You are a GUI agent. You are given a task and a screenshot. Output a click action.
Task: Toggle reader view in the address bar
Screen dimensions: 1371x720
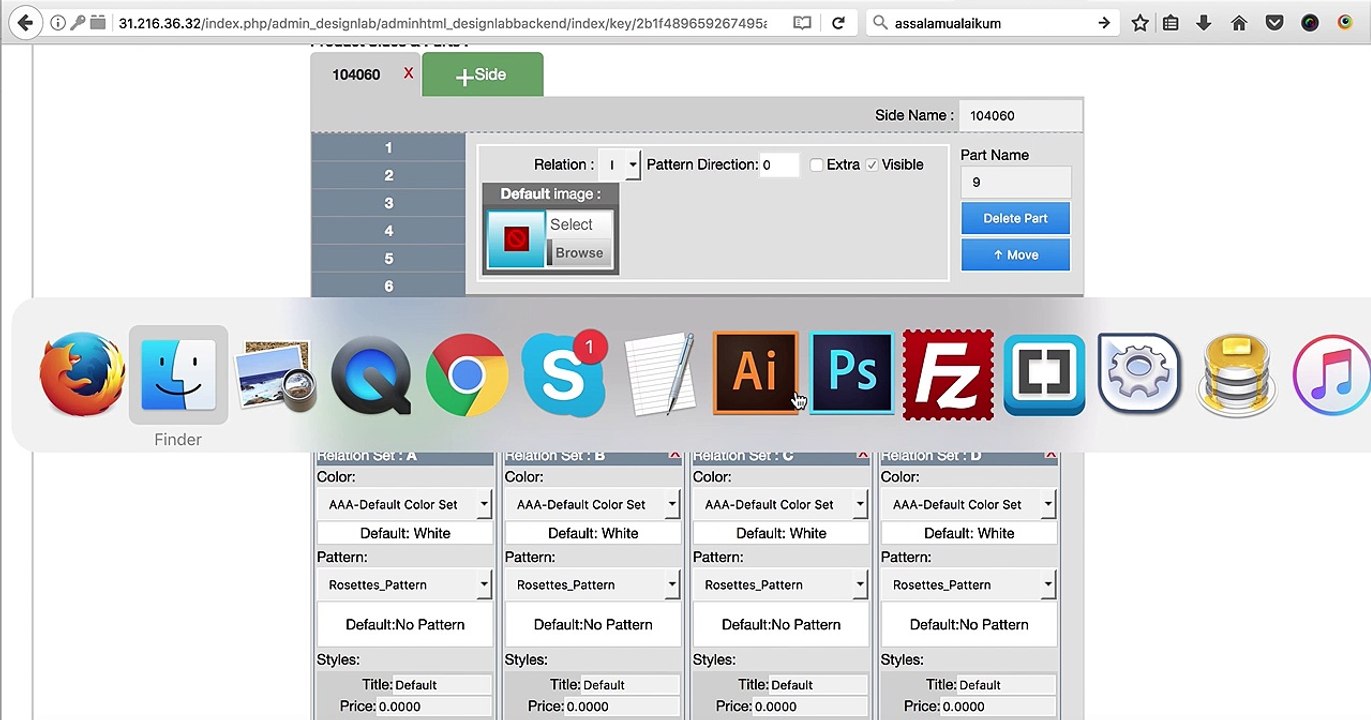(x=802, y=23)
